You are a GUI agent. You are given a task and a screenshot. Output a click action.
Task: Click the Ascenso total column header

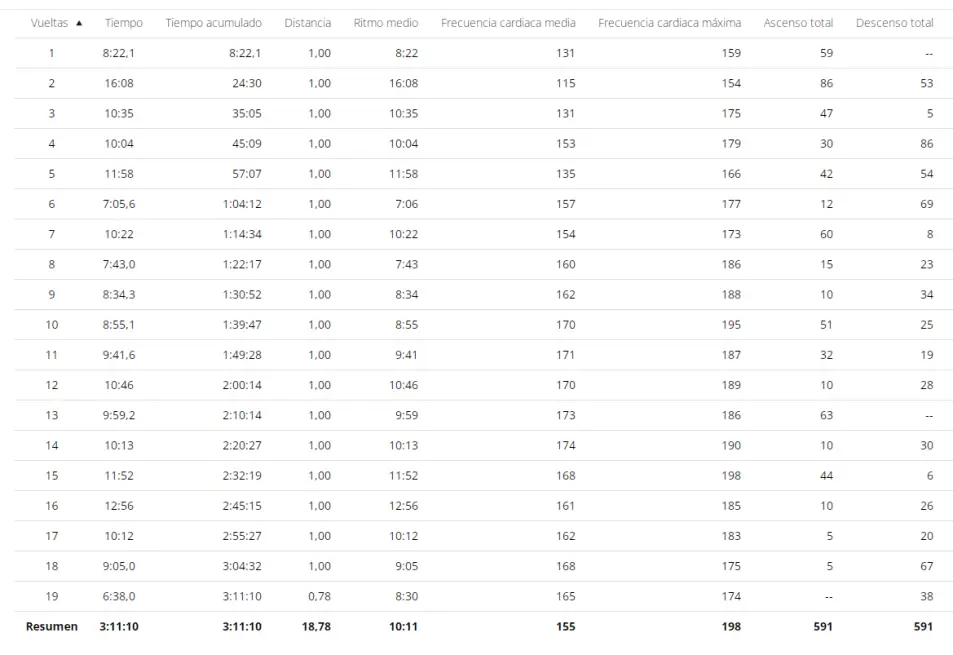click(797, 23)
